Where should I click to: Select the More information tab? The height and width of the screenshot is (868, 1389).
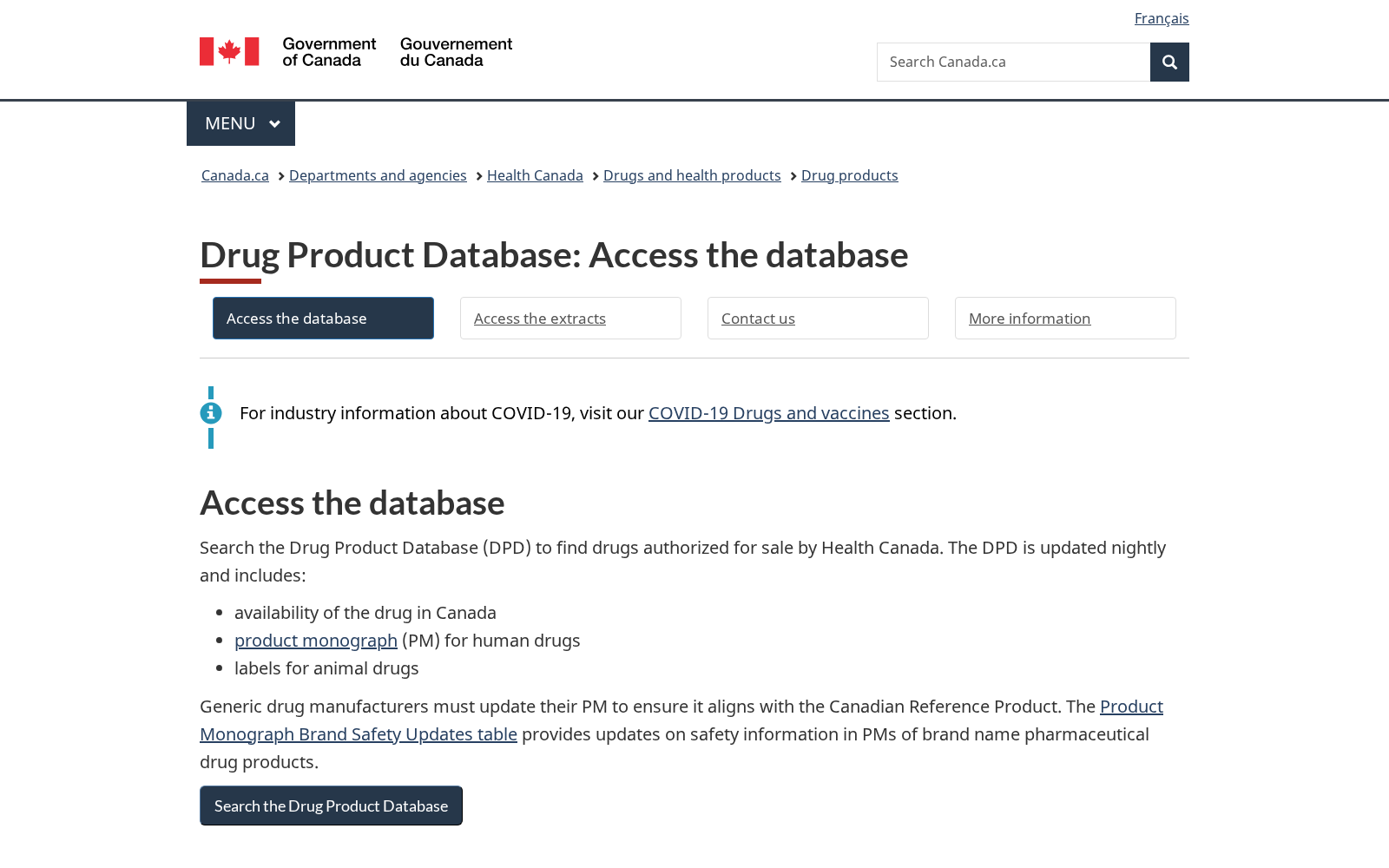pos(1065,319)
